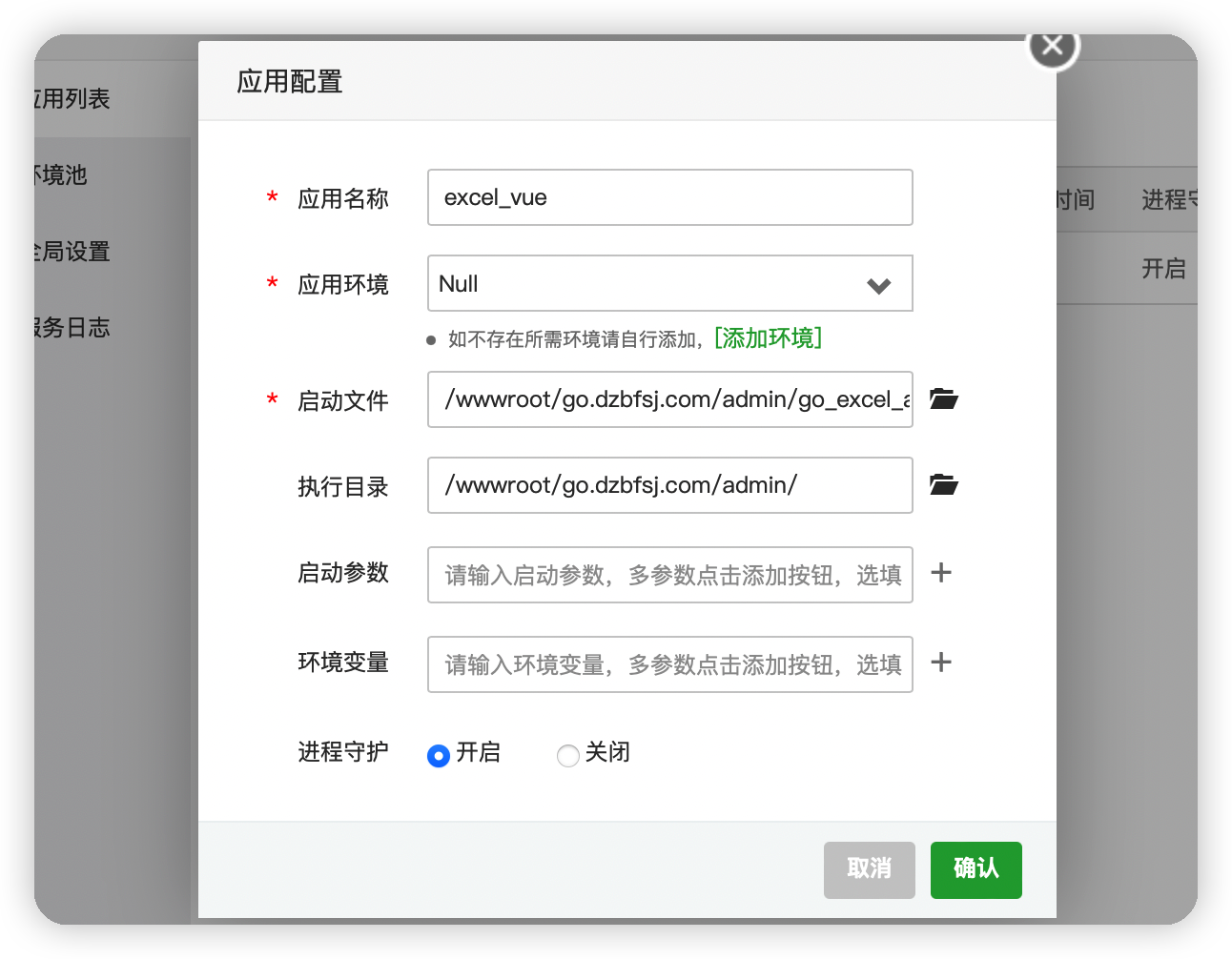Confirm with the green 确认 button
Screen dimensions: 1232x959
pos(976,869)
